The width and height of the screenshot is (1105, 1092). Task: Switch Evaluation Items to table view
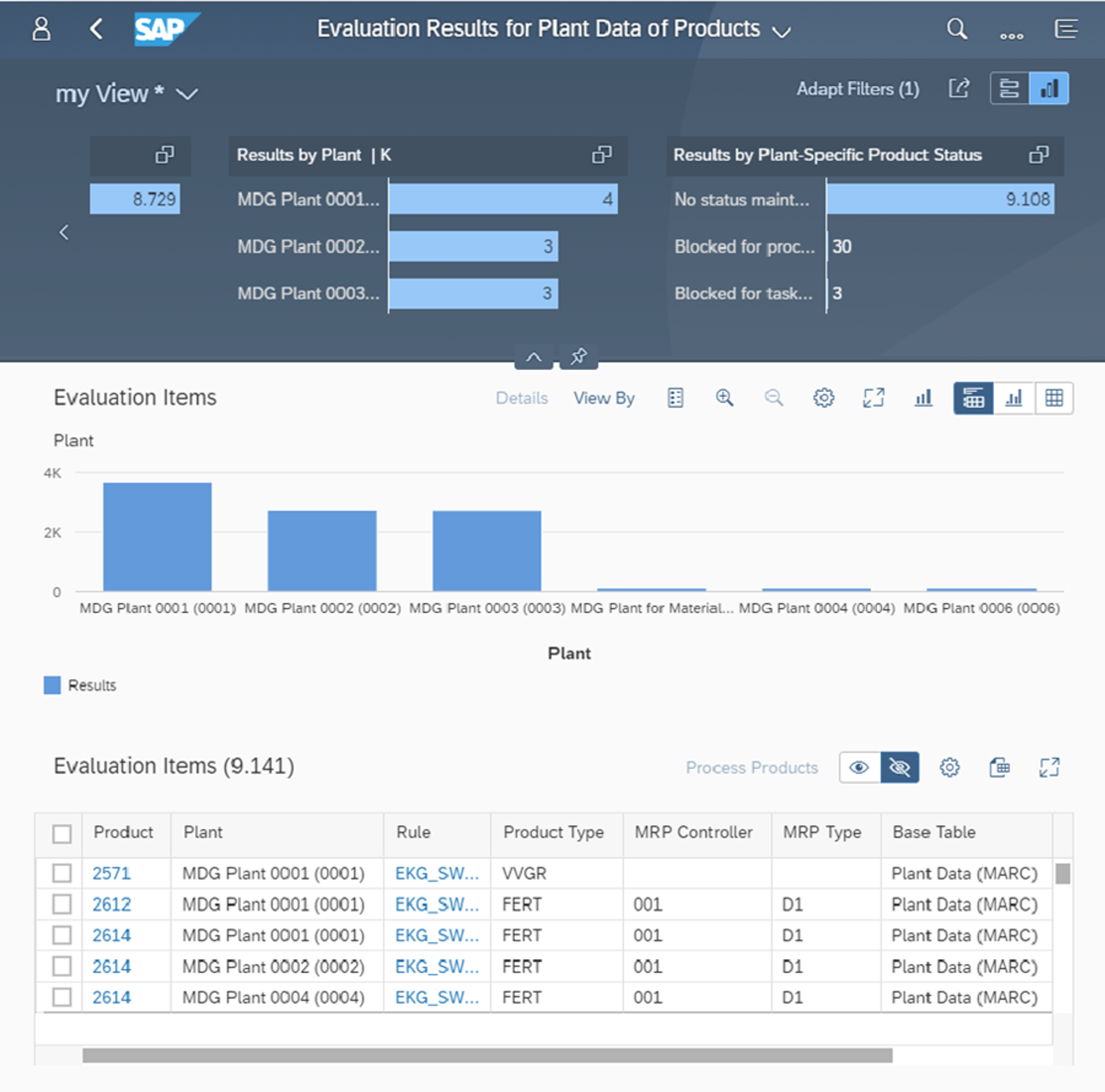pos(1055,397)
